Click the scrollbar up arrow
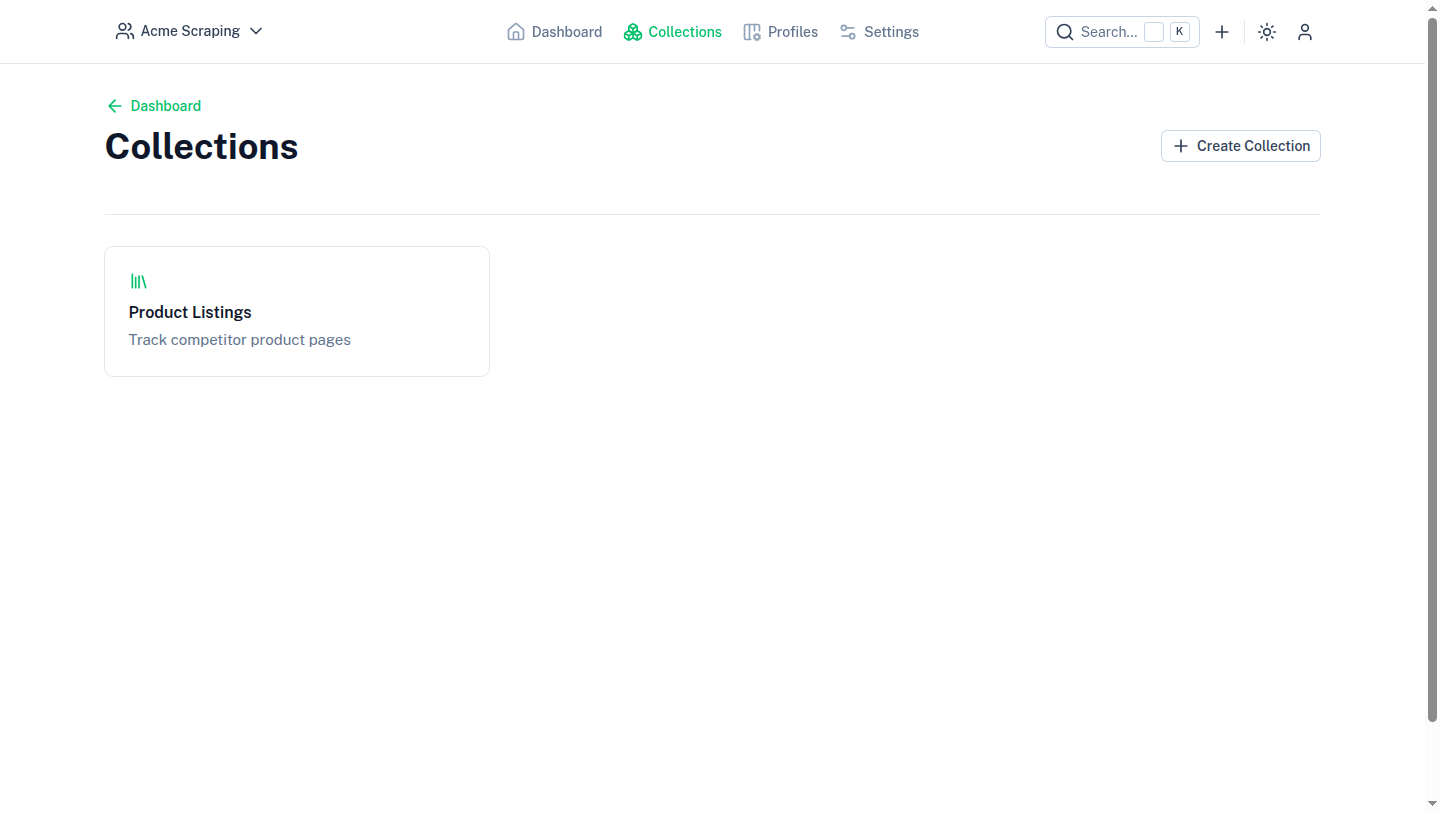Viewport: 1440px width, 813px height. [x=1432, y=7]
